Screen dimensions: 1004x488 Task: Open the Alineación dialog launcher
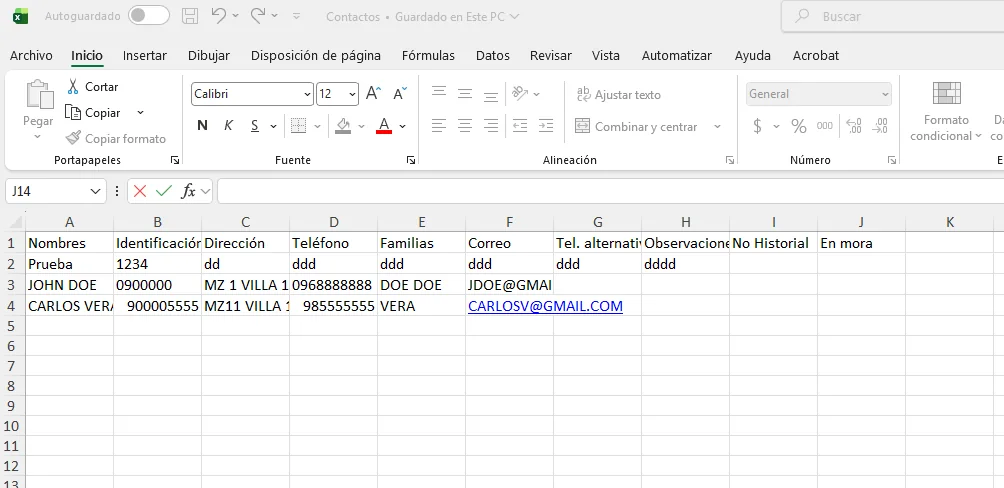point(729,160)
